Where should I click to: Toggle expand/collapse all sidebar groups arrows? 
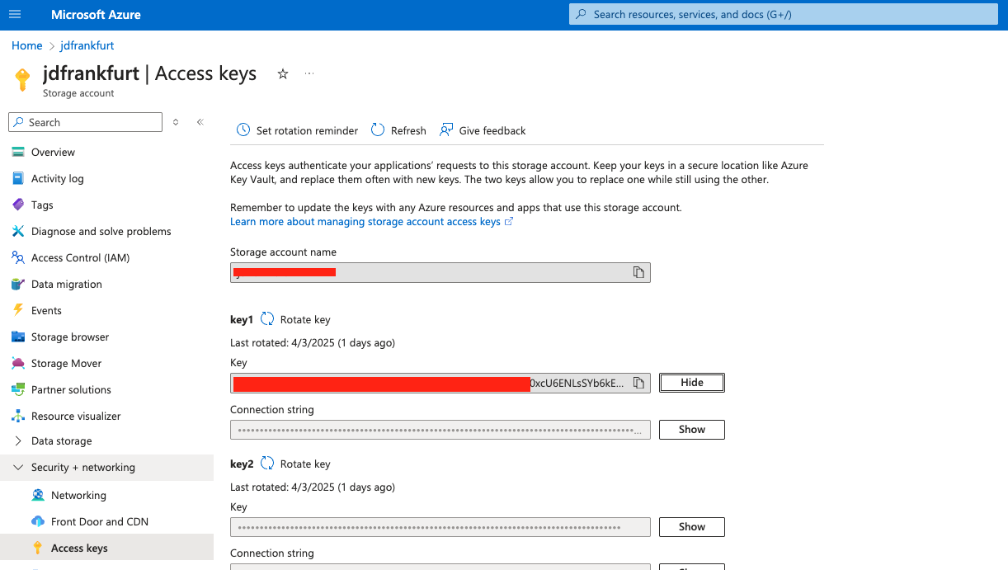pos(176,122)
